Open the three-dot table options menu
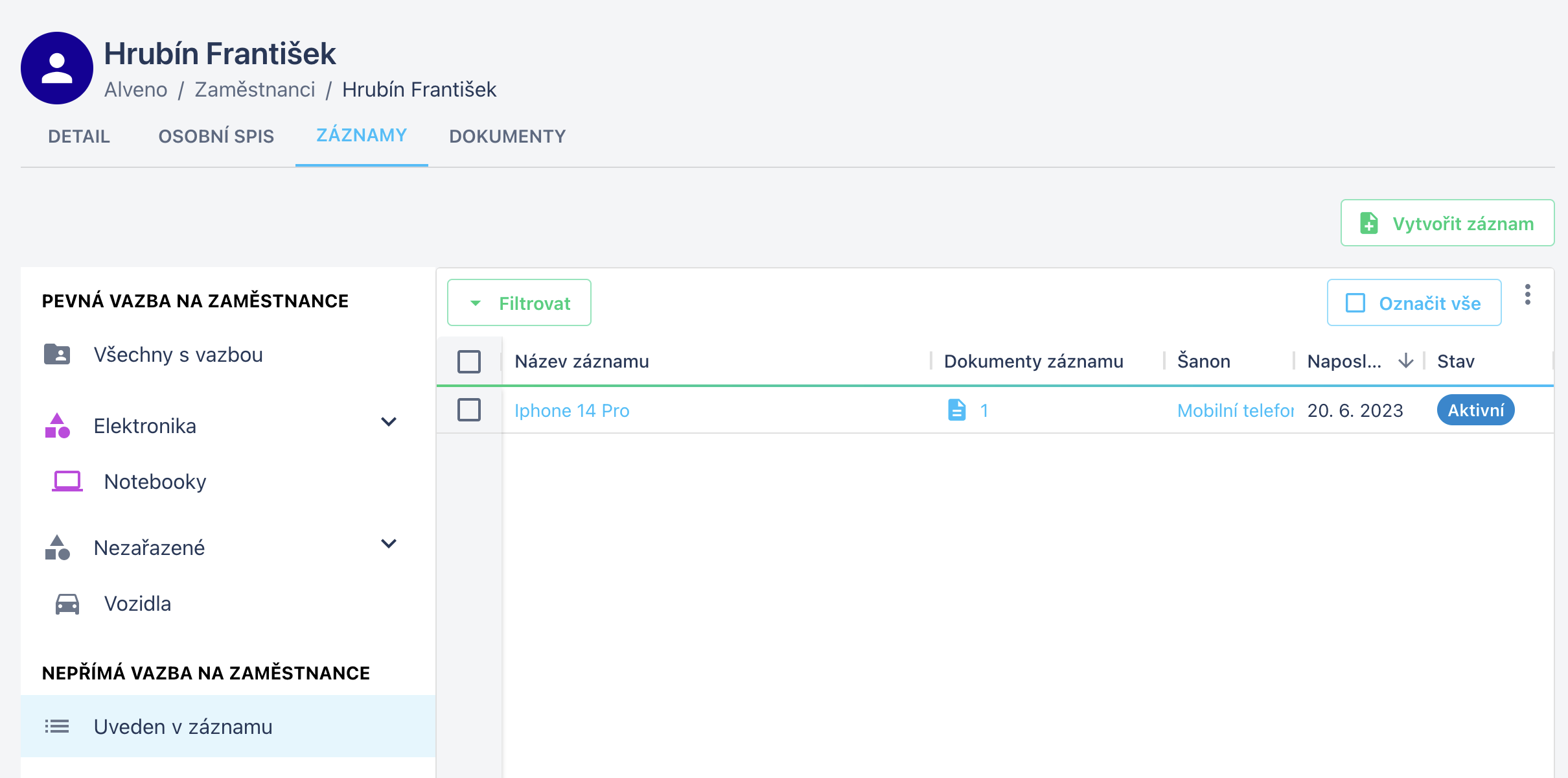The height and width of the screenshot is (778, 1568). tap(1527, 295)
